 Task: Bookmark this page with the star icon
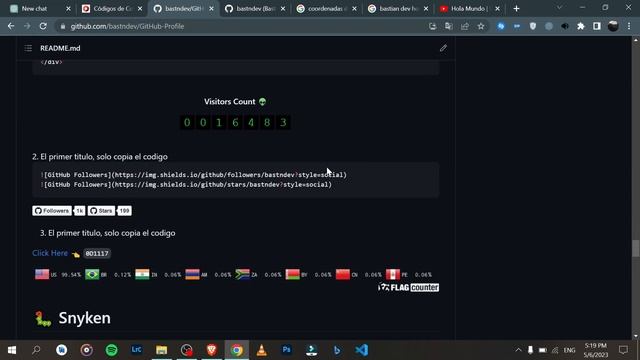[x=481, y=26]
